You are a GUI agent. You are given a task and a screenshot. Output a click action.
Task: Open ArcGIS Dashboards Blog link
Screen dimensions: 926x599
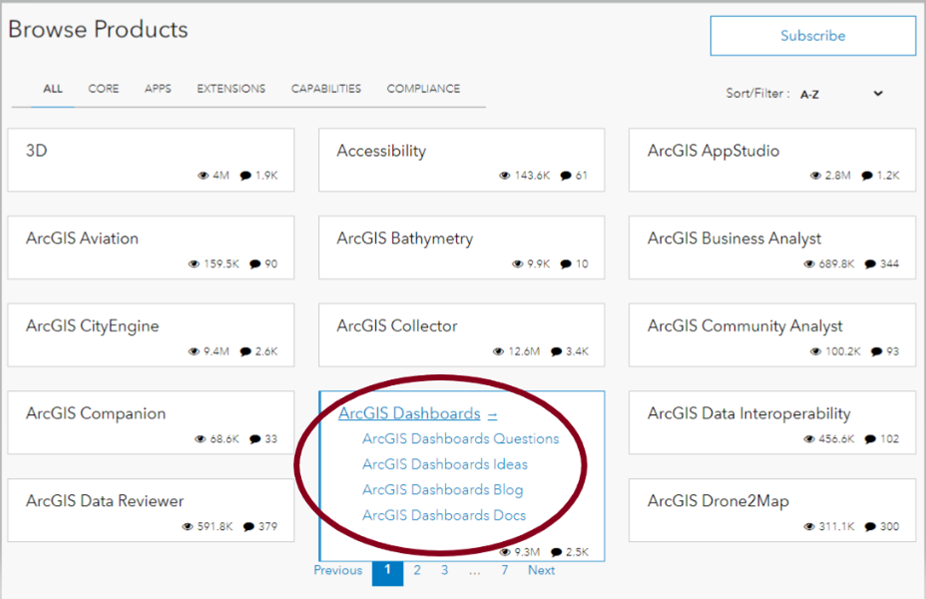pos(442,490)
